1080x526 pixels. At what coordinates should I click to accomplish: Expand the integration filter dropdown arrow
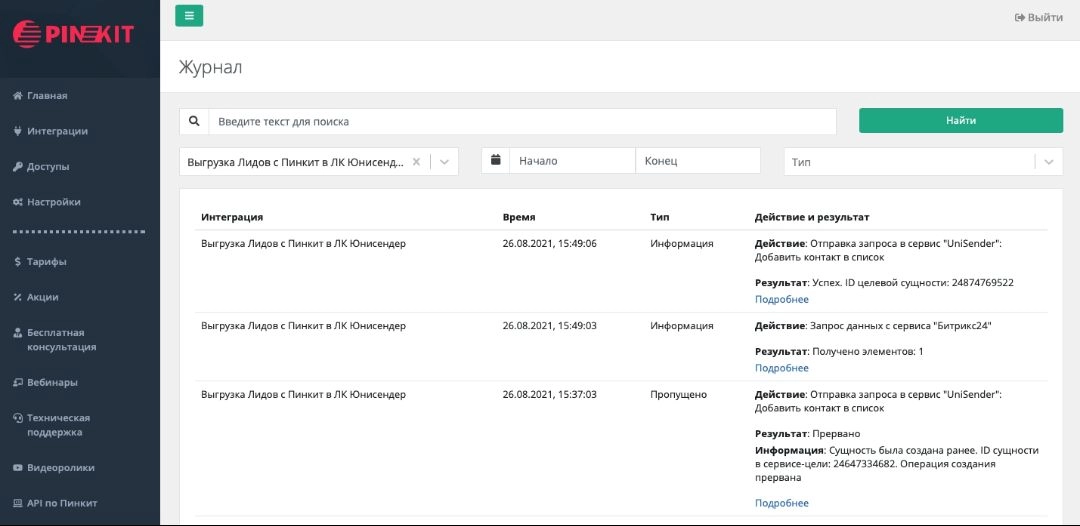[x=444, y=161]
